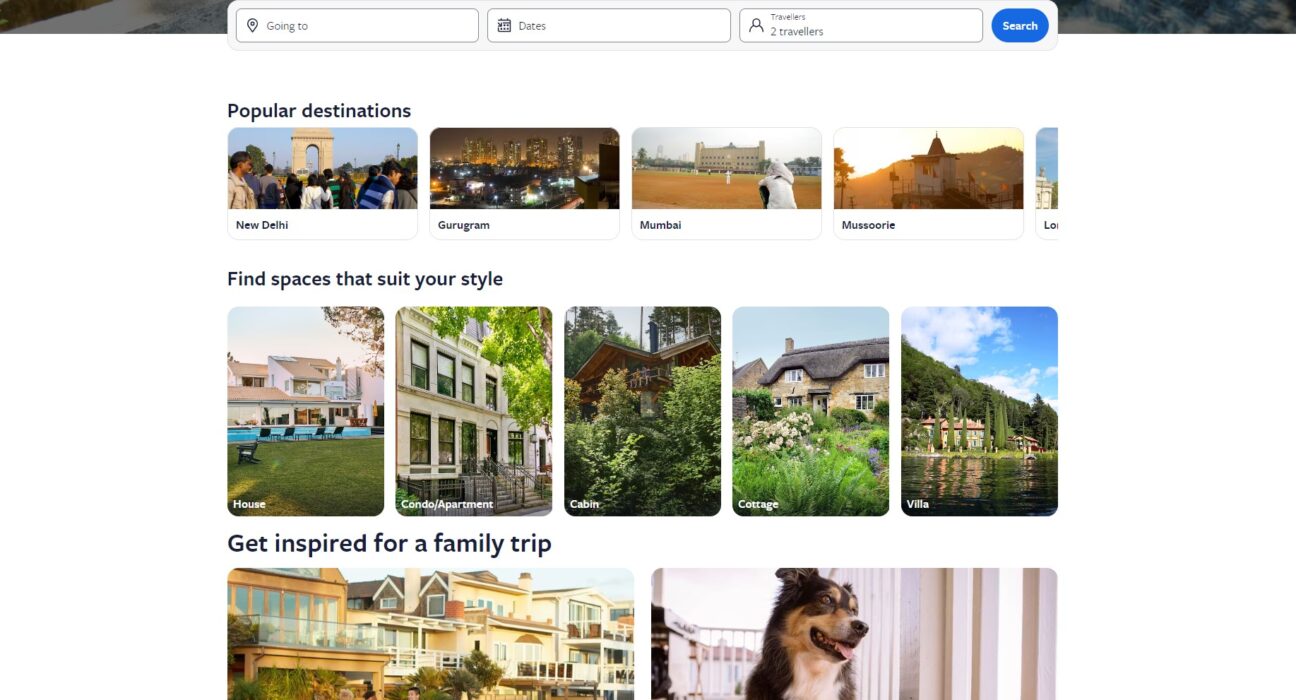Open the Mussoorie destination card
This screenshot has width=1296, height=700.
[x=928, y=184]
